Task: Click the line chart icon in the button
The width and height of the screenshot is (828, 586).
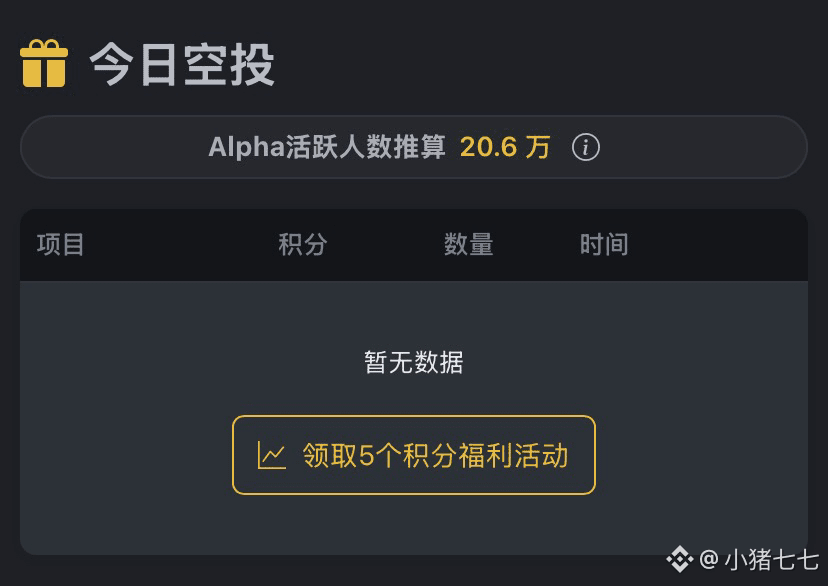Action: (271, 456)
